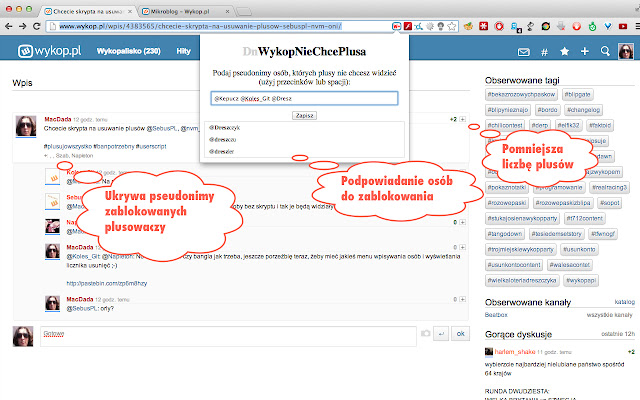Click the red download-arrow extension icon
The image size is (640, 400).
561,26
